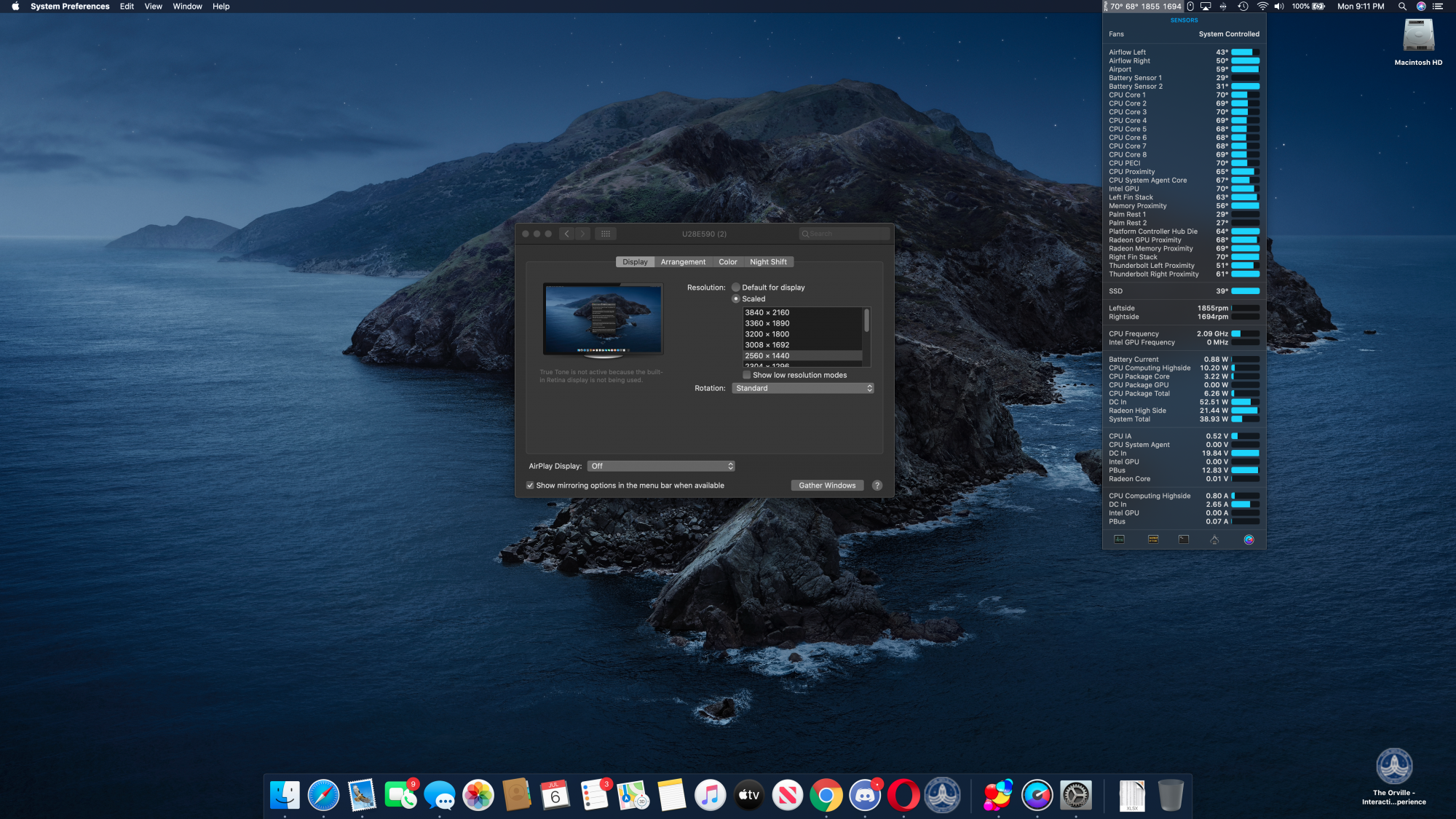1456x819 pixels.
Task: Choose 3840 × 2160 resolution
Action: (802, 312)
